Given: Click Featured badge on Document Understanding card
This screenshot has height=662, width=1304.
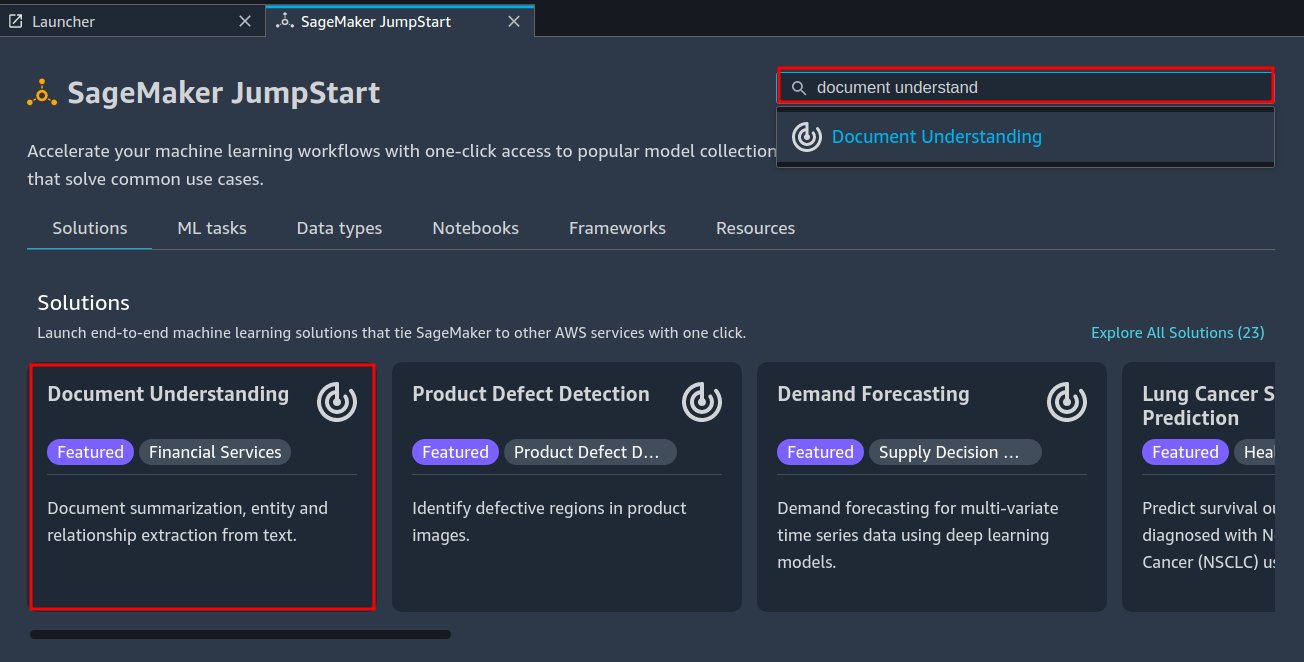Looking at the screenshot, I should point(90,452).
